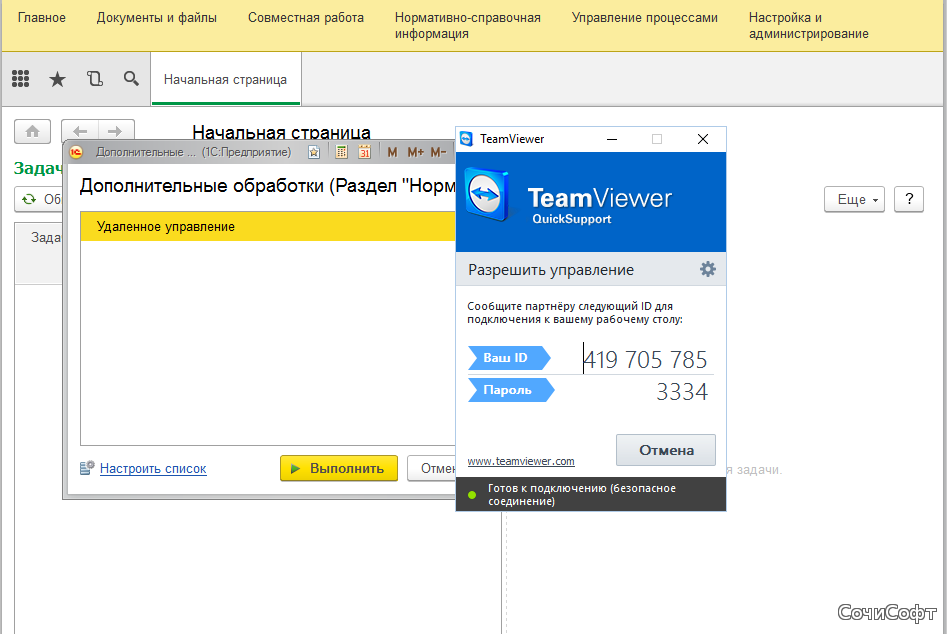Viewport: 947px width, 634px height.
Task: Go to home with the house icon
Action: point(33,132)
